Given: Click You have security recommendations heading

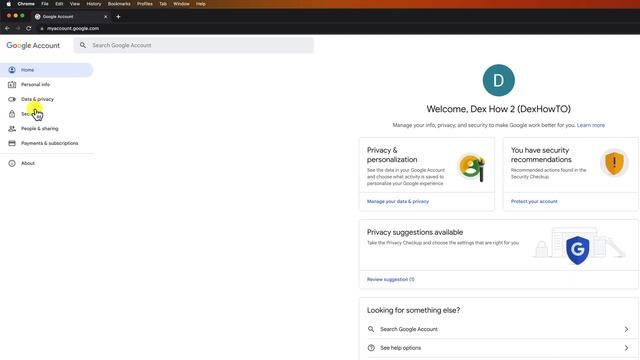Looking at the screenshot, I should pos(541,155).
